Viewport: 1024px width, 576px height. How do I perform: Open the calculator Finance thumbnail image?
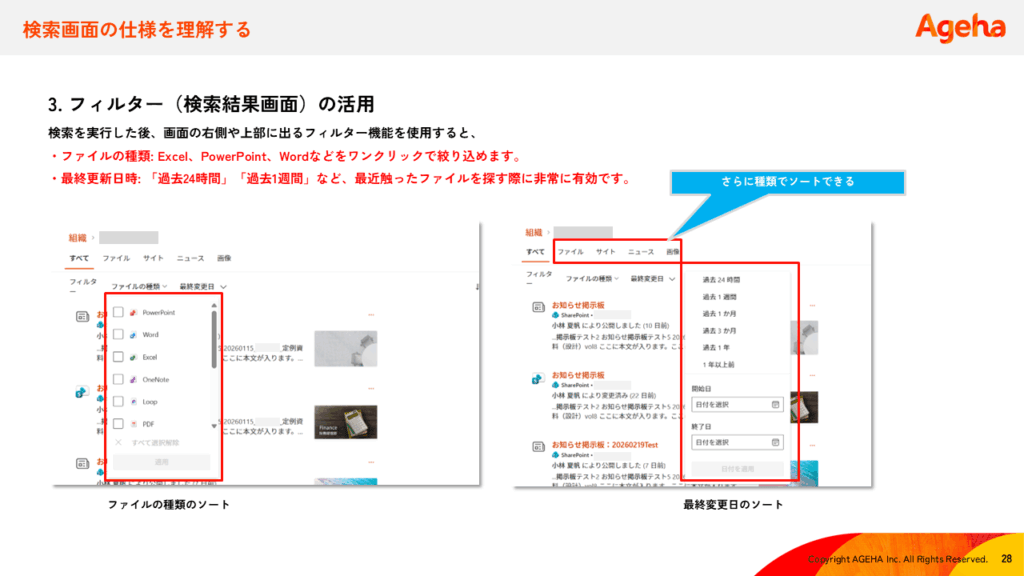(x=337, y=424)
